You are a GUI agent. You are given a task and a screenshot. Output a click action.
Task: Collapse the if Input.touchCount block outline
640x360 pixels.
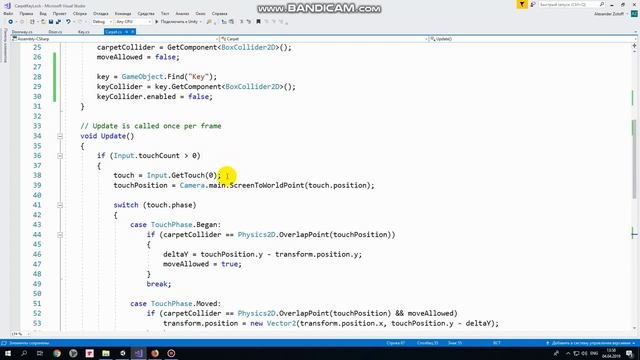(x=60, y=156)
